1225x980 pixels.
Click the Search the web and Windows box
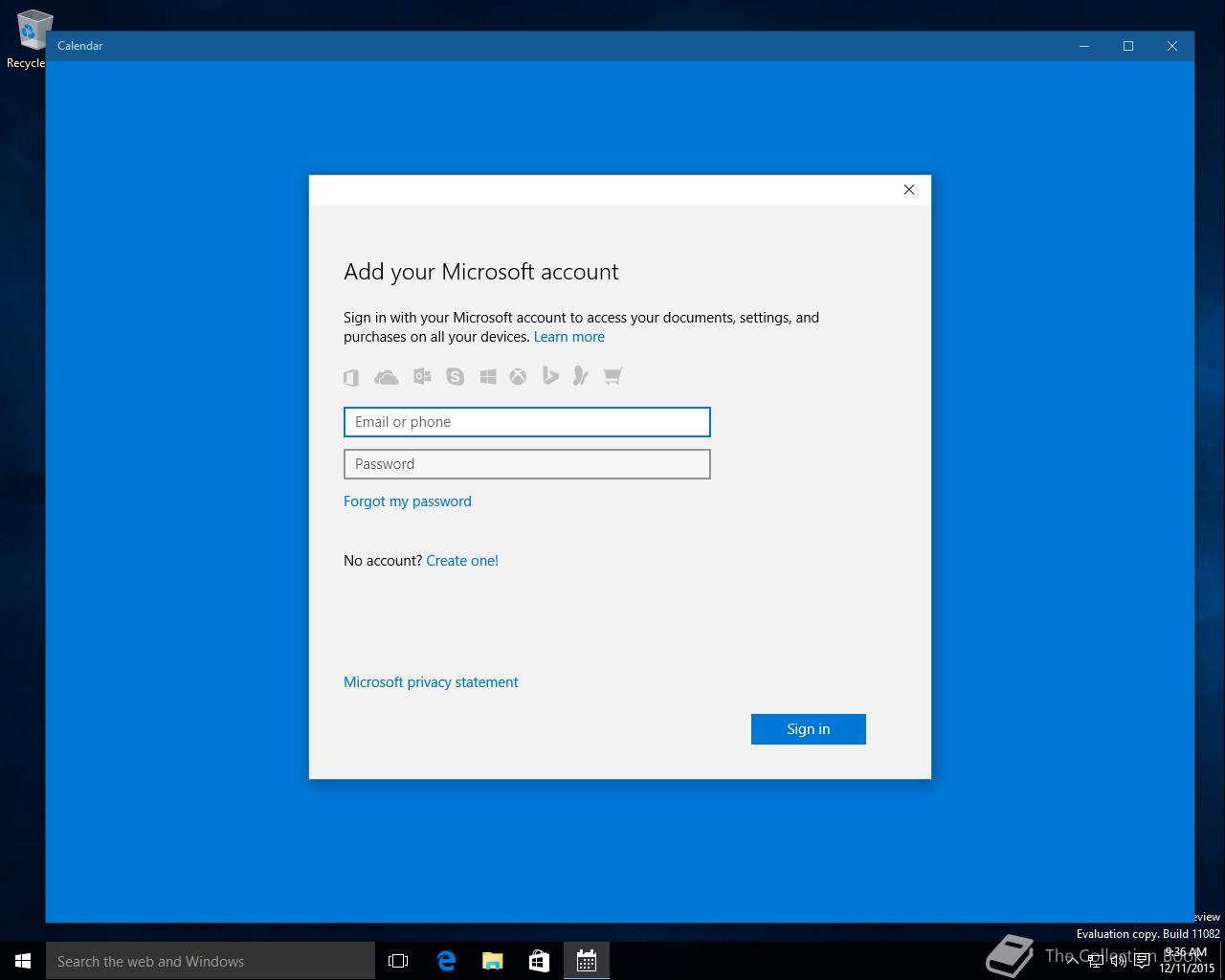pyautogui.click(x=211, y=961)
